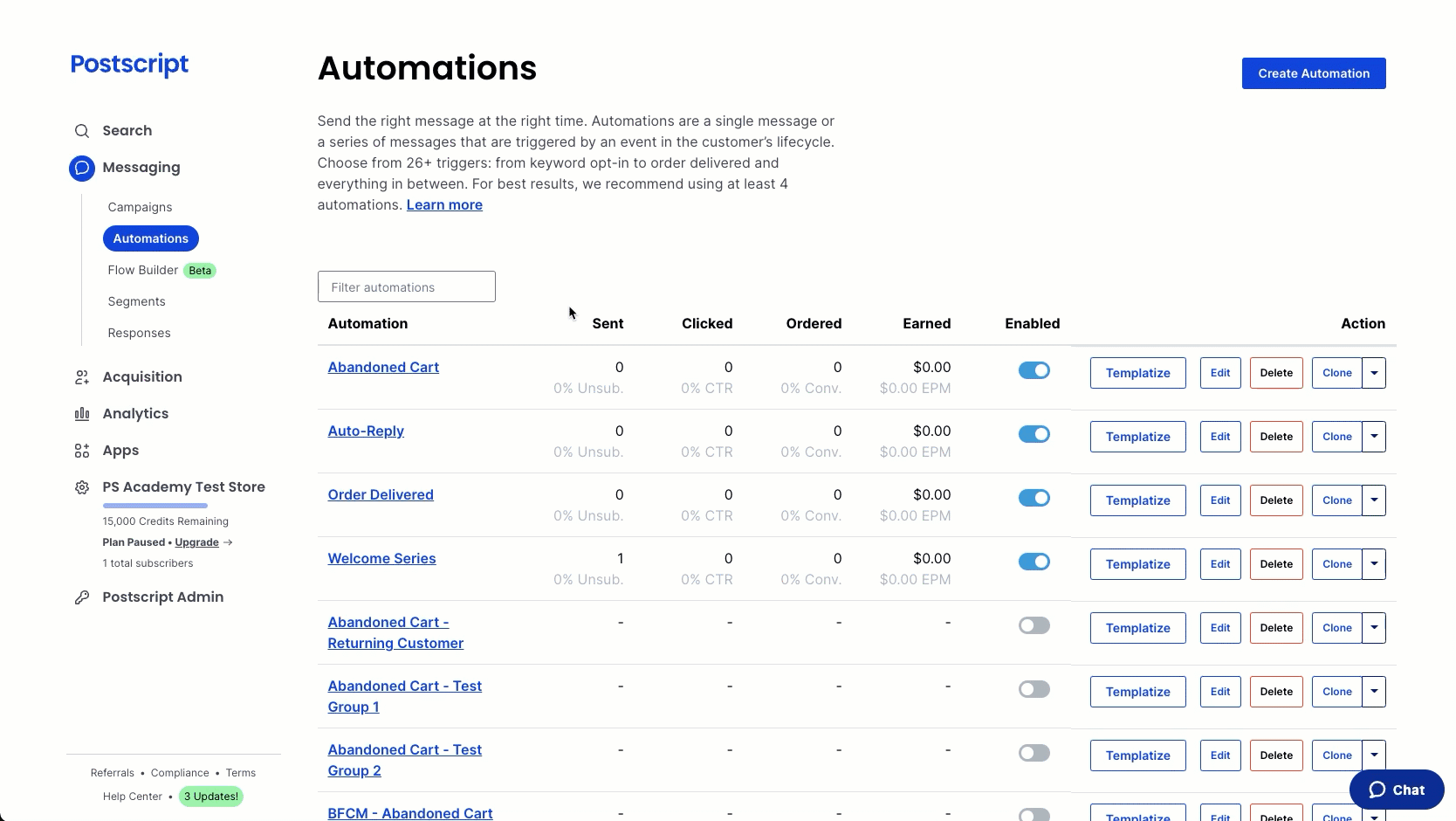This screenshot has width=1456, height=821.
Task: Clone the Abandoned Cart automation
Action: (1337, 373)
